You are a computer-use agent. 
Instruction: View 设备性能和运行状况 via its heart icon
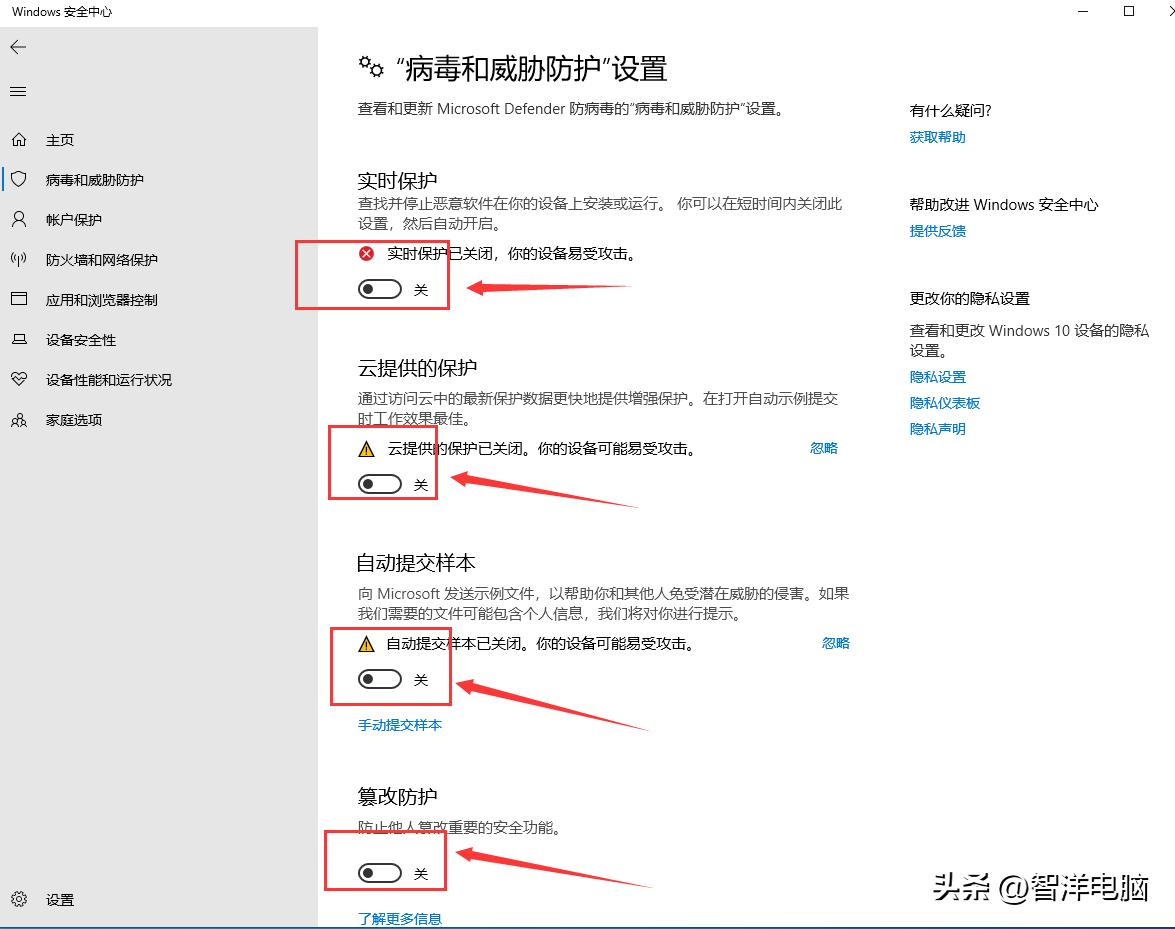17,379
